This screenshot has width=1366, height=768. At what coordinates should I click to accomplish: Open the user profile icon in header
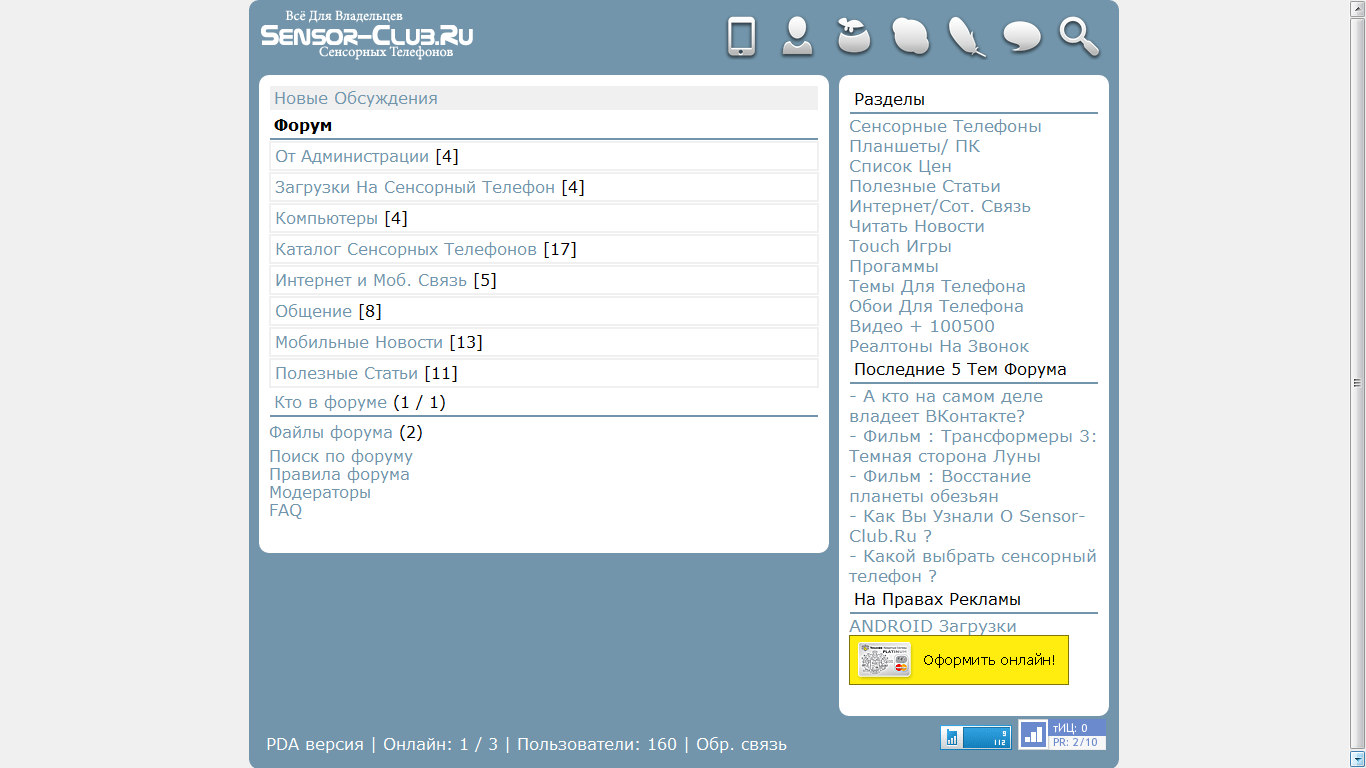pyautogui.click(x=797, y=37)
